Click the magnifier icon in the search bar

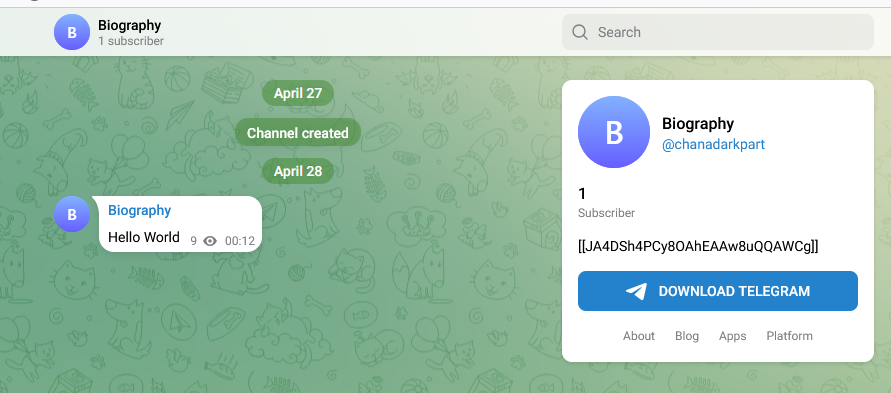click(580, 32)
